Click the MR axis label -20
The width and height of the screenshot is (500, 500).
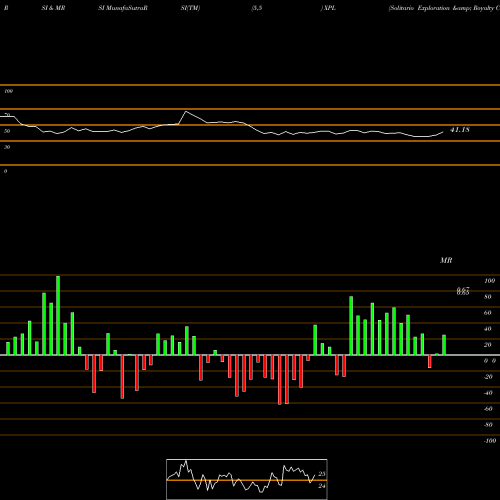coord(488,377)
